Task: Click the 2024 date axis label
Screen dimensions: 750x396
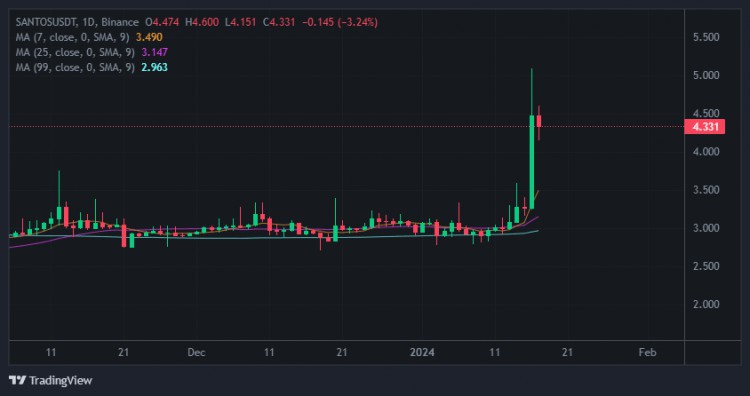Action: pyautogui.click(x=422, y=353)
